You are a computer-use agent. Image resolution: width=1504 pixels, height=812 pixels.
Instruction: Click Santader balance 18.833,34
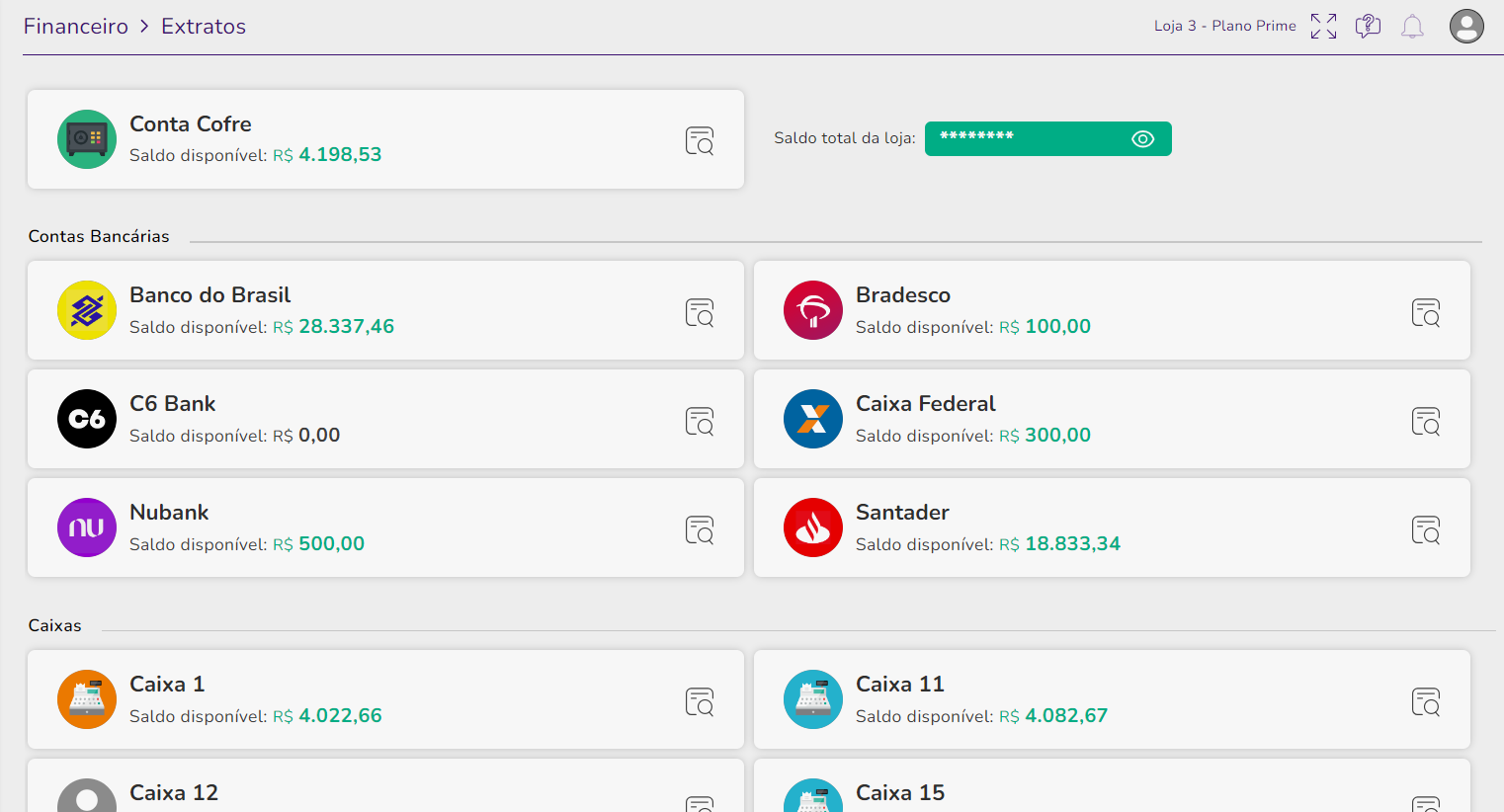[x=1073, y=543]
